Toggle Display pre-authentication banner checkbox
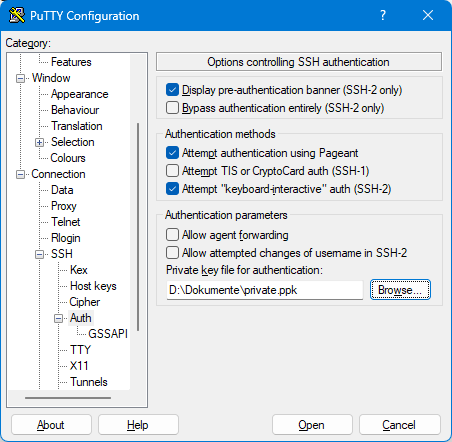Image resolution: width=452 pixels, height=442 pixels. (x=172, y=90)
